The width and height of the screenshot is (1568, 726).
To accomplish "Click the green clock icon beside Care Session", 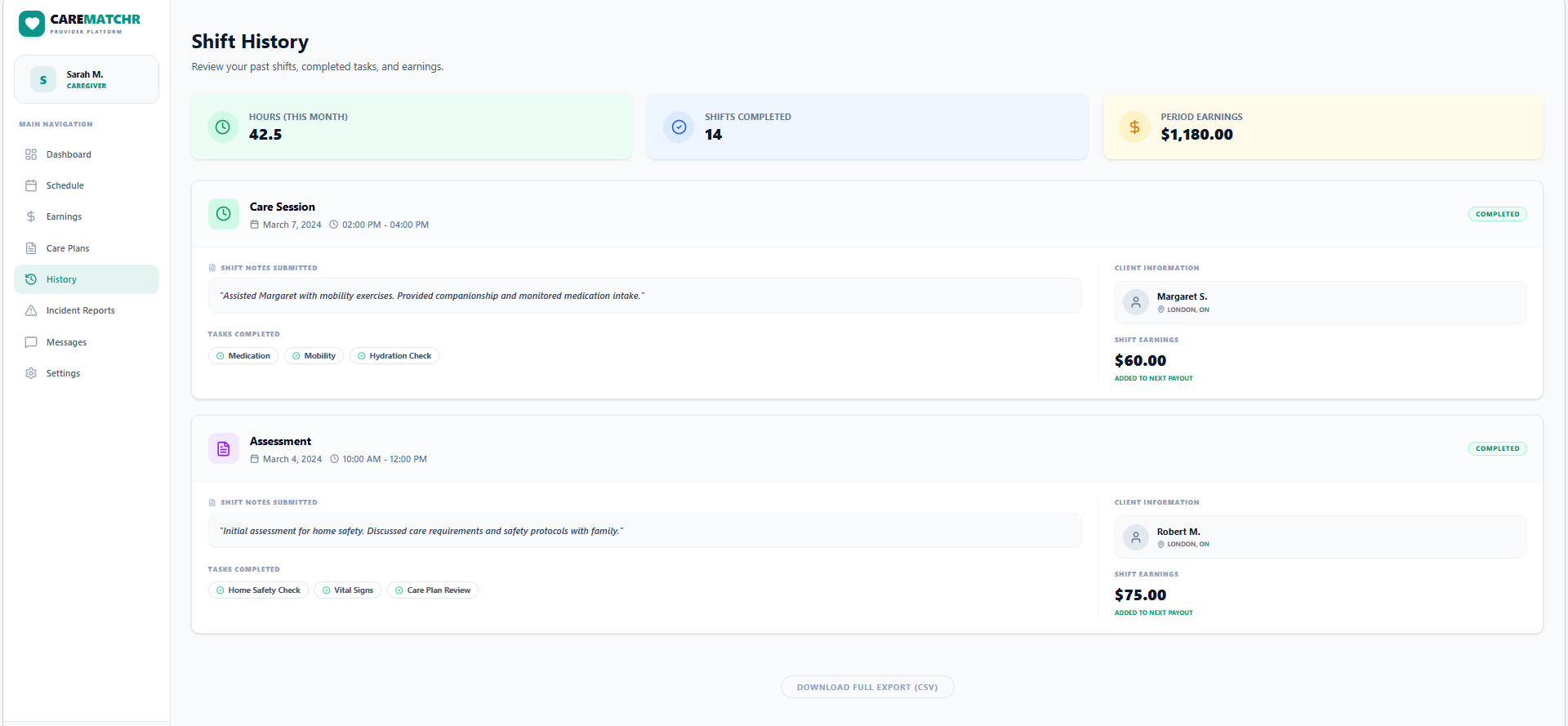I will pyautogui.click(x=224, y=214).
